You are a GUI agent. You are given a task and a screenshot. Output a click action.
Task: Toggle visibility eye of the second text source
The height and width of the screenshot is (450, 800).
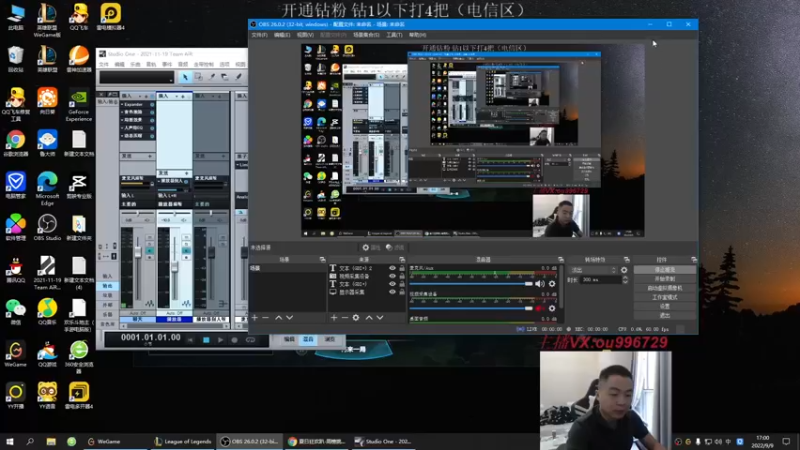pyautogui.click(x=392, y=284)
